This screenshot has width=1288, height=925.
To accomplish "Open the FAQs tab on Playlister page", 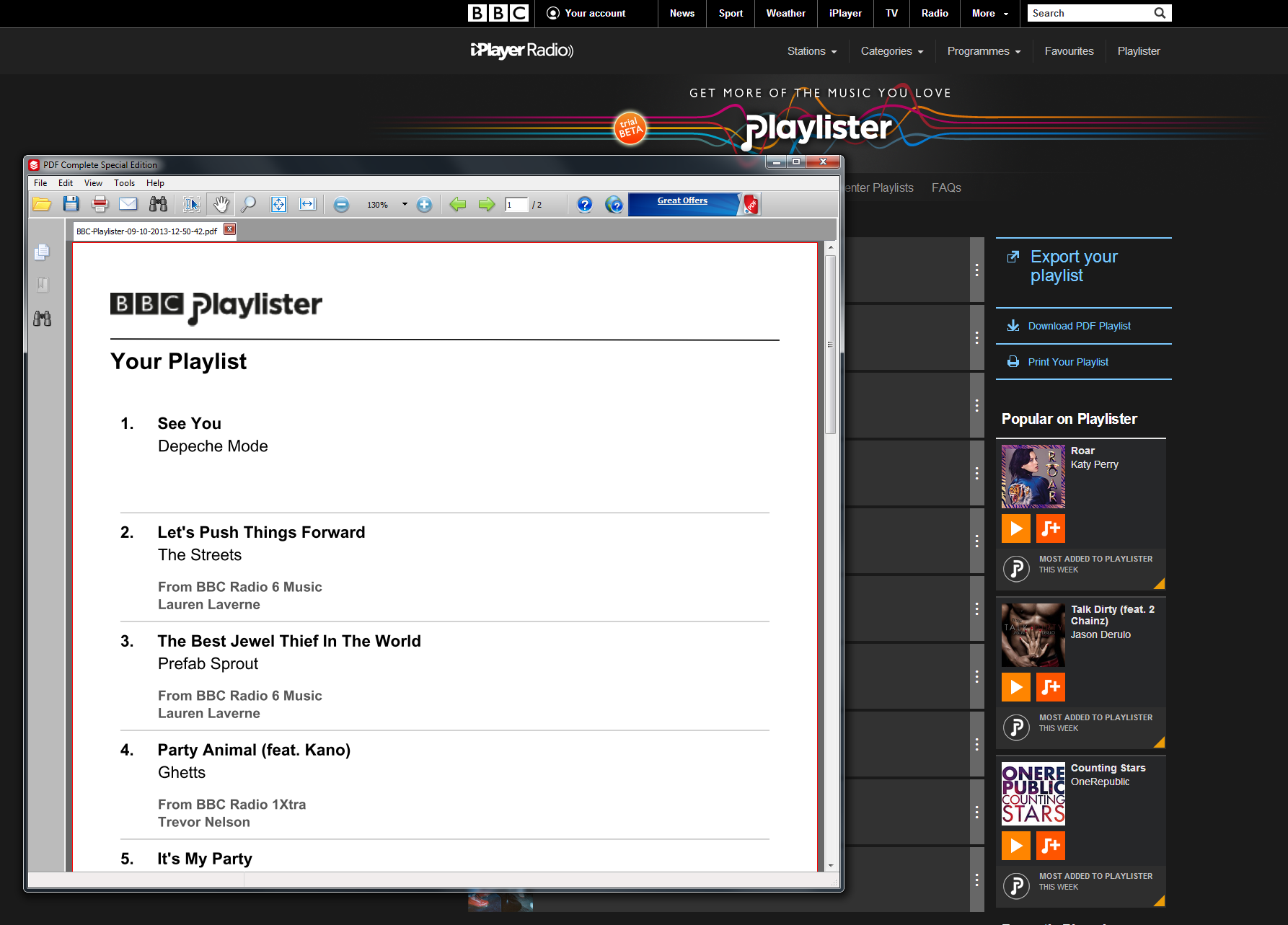I will (x=946, y=187).
